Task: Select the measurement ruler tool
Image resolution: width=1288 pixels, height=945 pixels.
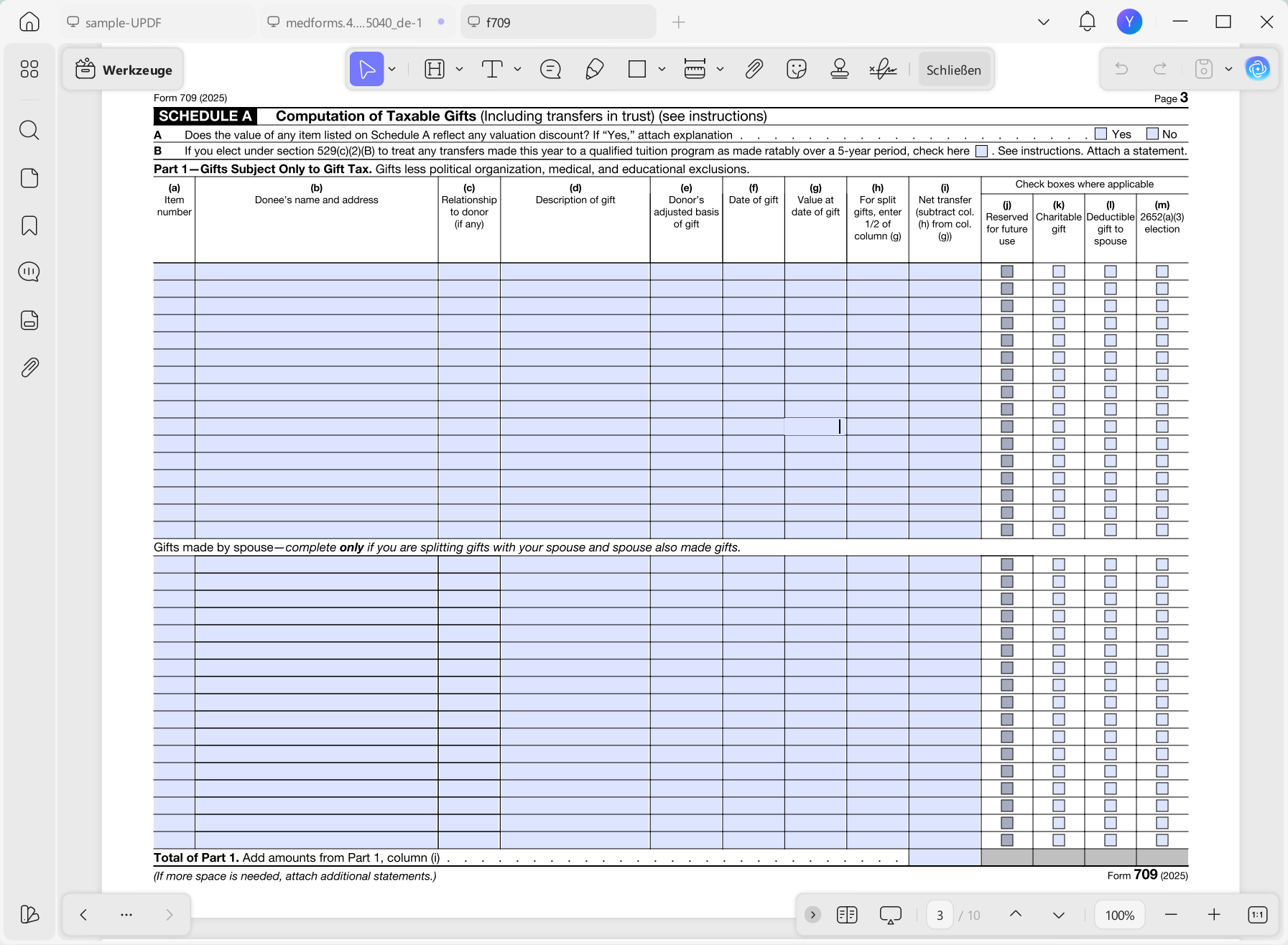Action: (x=695, y=69)
